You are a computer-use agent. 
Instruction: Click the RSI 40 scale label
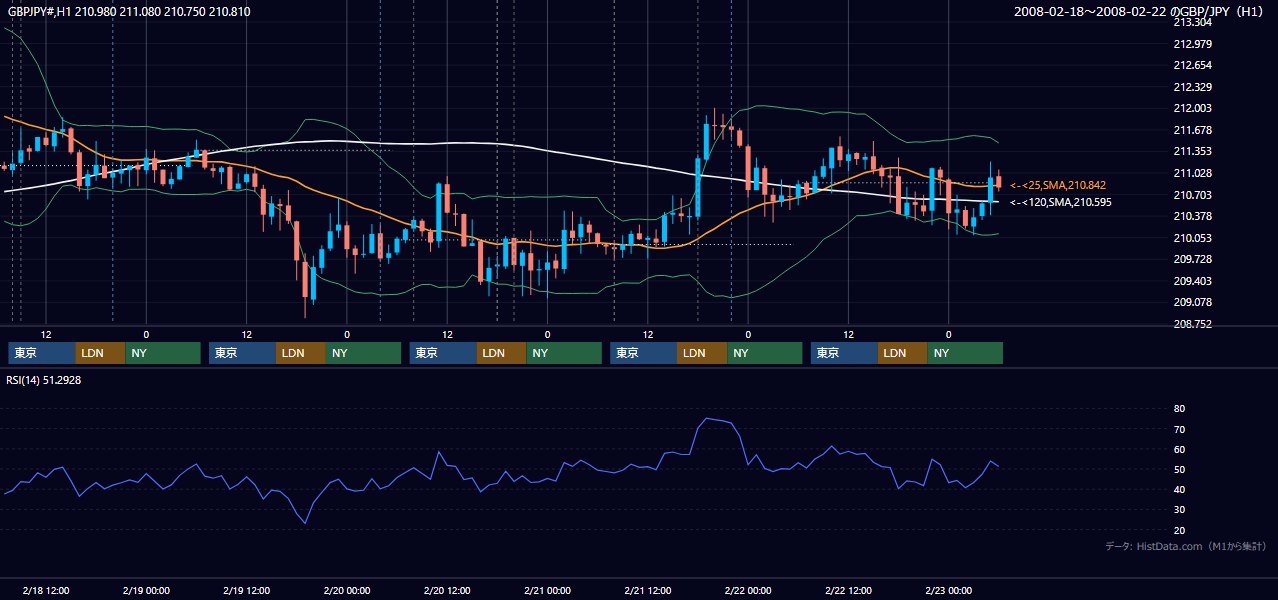click(1179, 490)
